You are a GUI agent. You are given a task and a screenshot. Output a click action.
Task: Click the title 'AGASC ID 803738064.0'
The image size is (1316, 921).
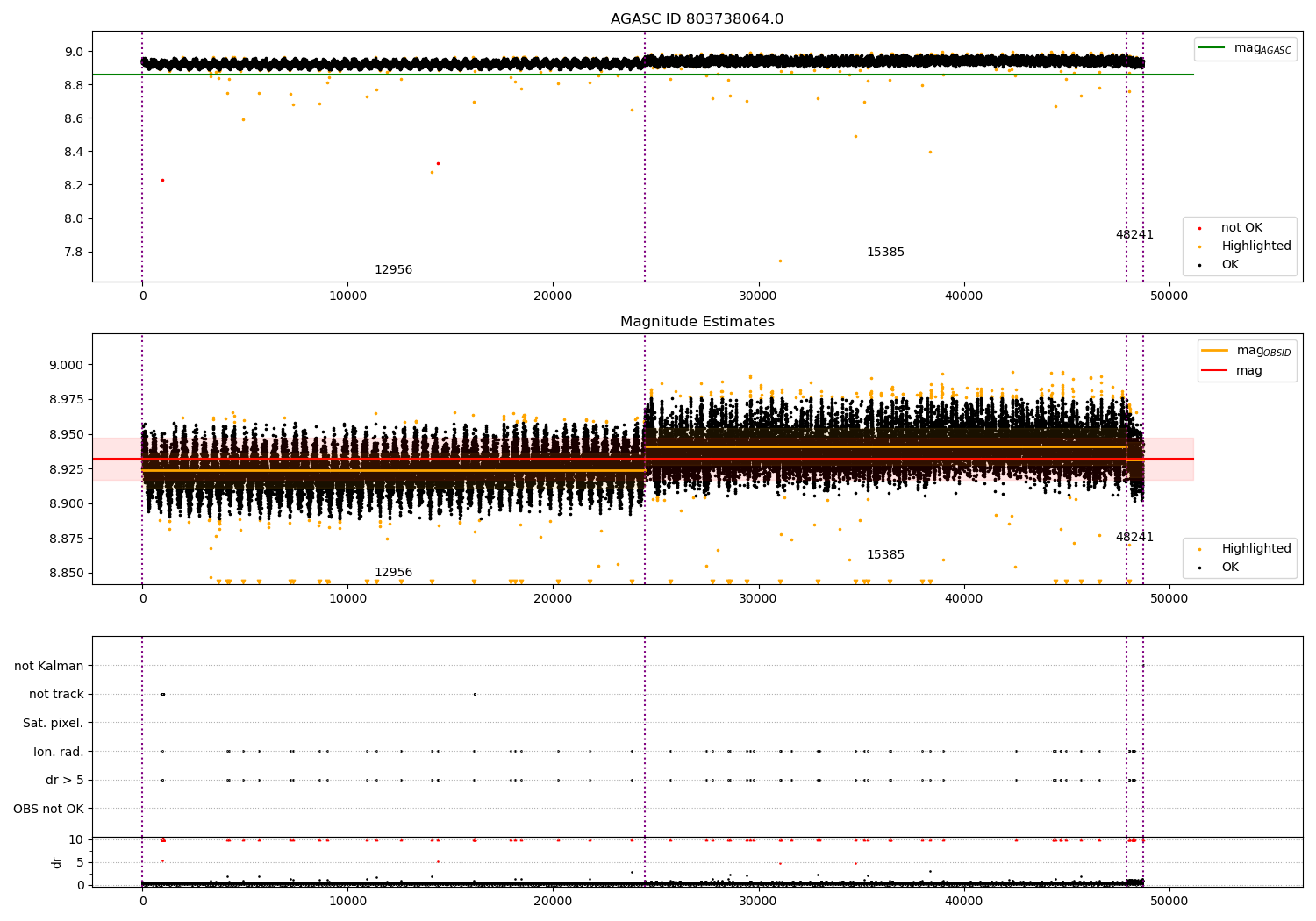(x=697, y=19)
